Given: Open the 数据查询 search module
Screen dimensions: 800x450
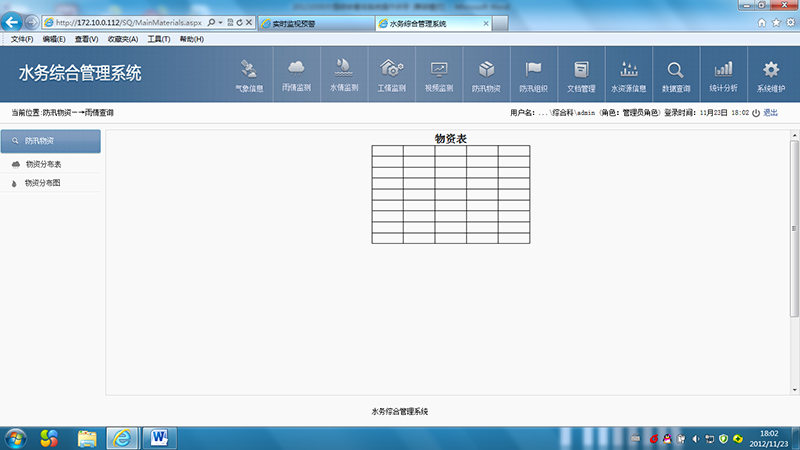Looking at the screenshot, I should point(676,75).
